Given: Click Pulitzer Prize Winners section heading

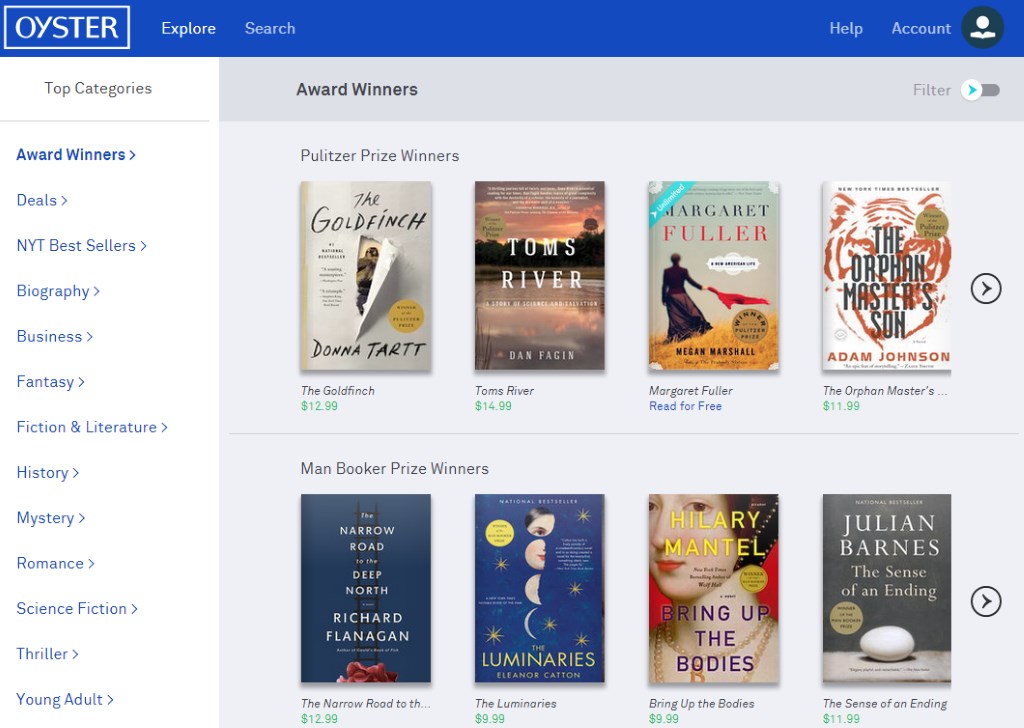Looking at the screenshot, I should (379, 155).
